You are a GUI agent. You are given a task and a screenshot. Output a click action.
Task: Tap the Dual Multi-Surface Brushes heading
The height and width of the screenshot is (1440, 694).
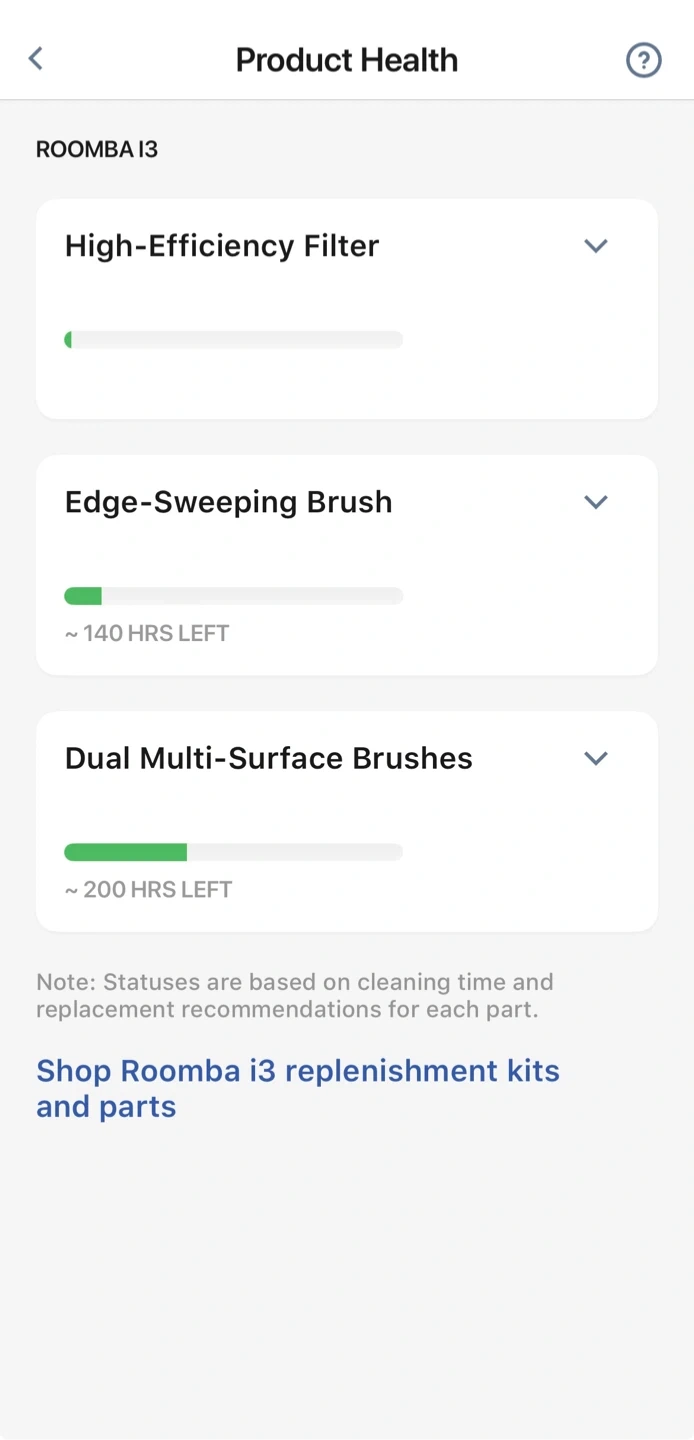pos(268,758)
